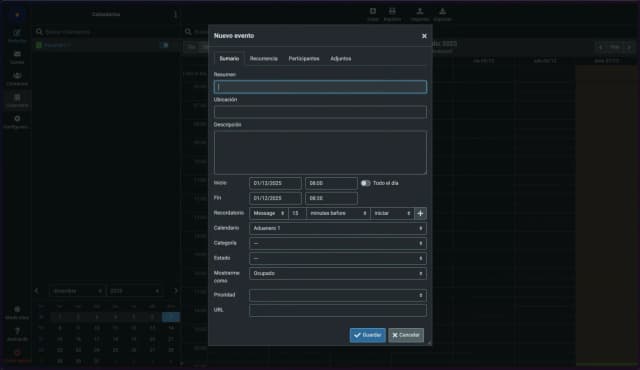Image resolution: width=640 pixels, height=370 pixels.
Task: Go to next period in calendar view
Action: point(629,47)
